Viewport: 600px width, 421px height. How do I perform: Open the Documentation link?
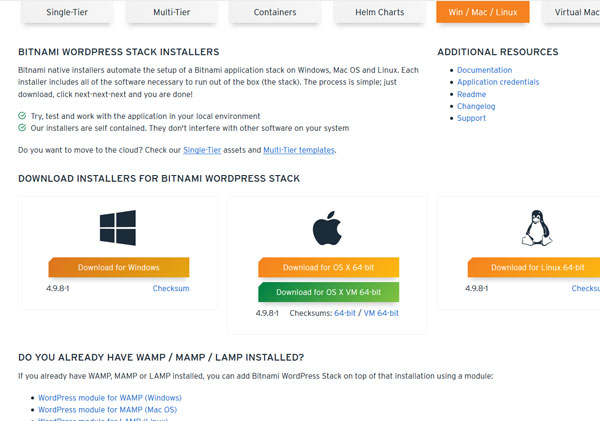[484, 70]
